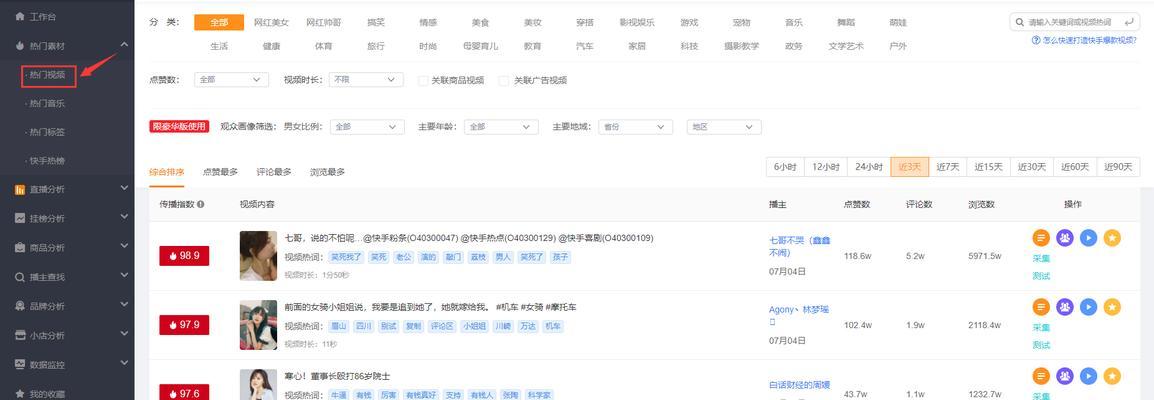Viewport: 1154px width, 400px height.
Task: Switch to the 点赞最多 sort tab
Action: (220, 172)
